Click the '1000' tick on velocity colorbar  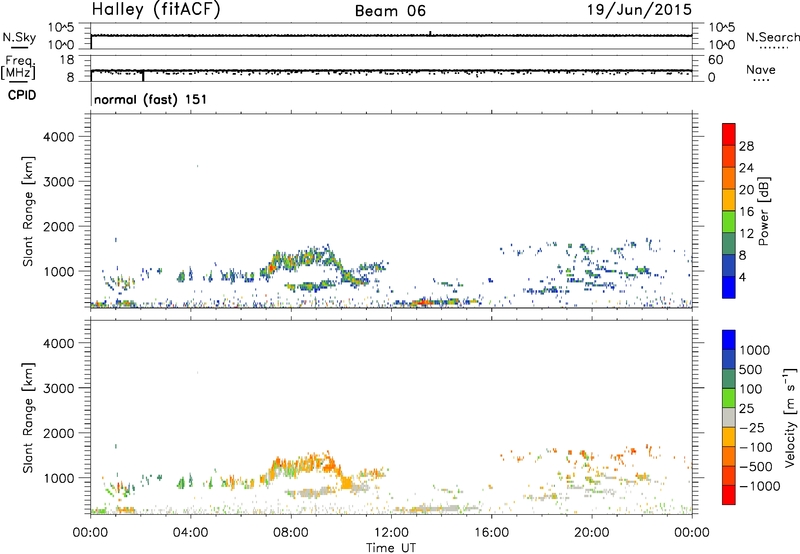click(755, 350)
